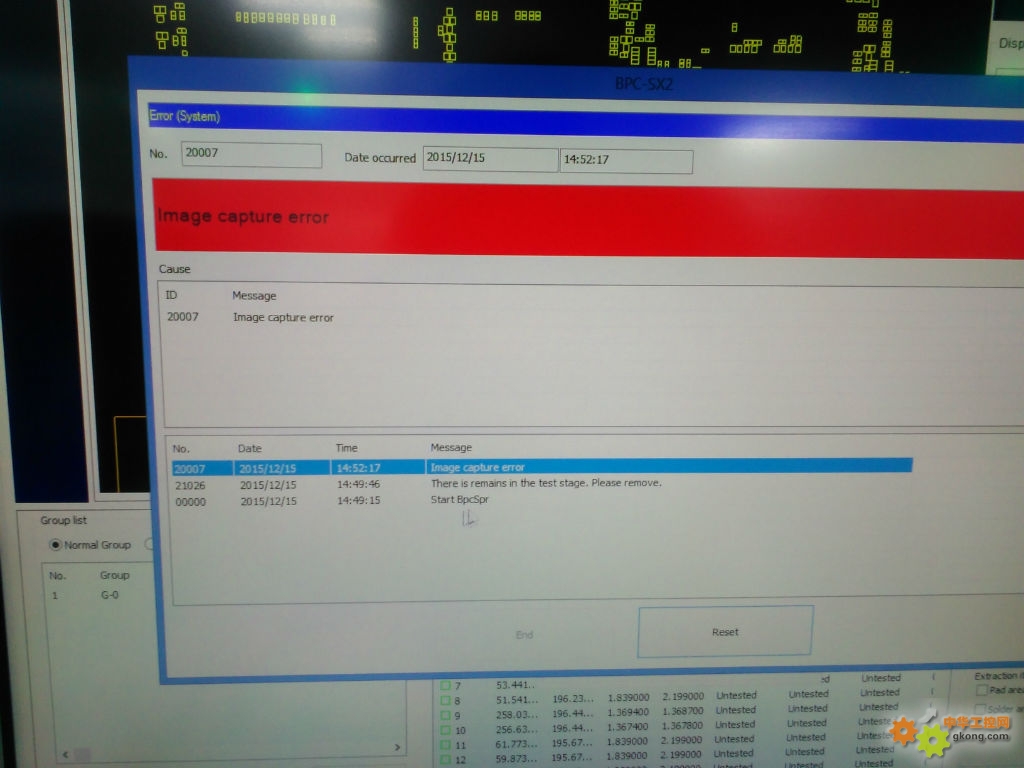Image resolution: width=1024 pixels, height=768 pixels.
Task: Click the error No. field showing 20007
Action: click(x=251, y=155)
